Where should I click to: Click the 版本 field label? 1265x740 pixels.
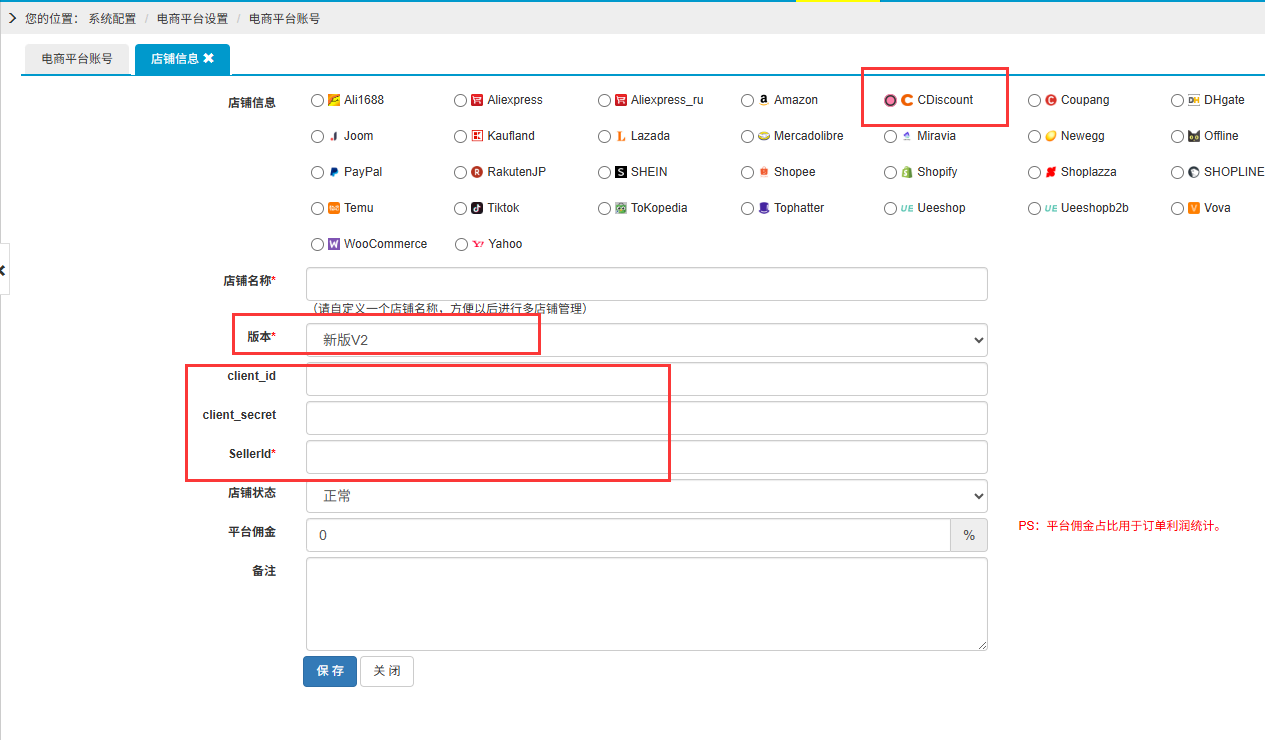click(x=261, y=337)
